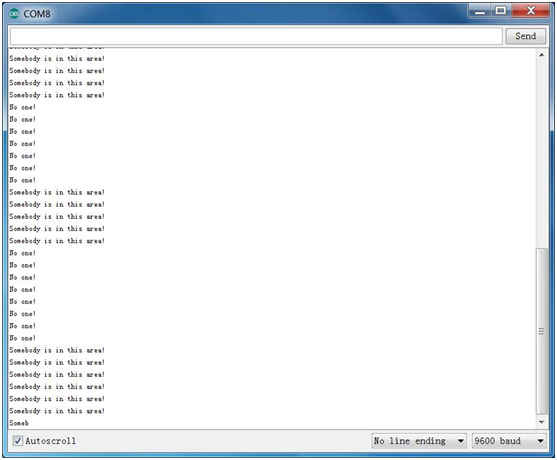Click the Autoscroll label text
557x460 pixels.
tap(50, 441)
